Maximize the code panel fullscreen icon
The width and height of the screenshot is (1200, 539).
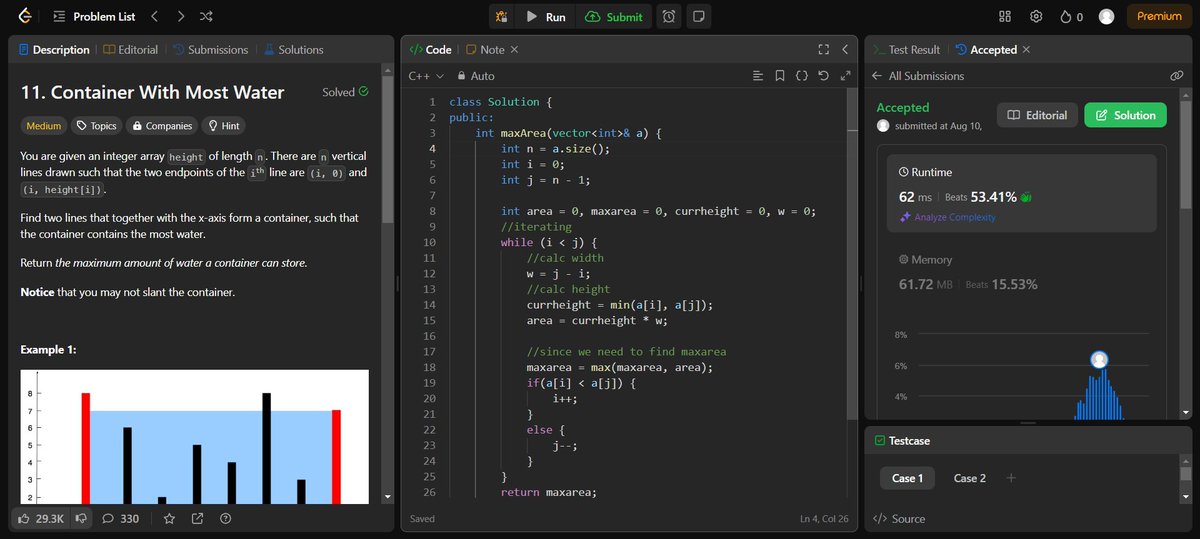tap(823, 49)
